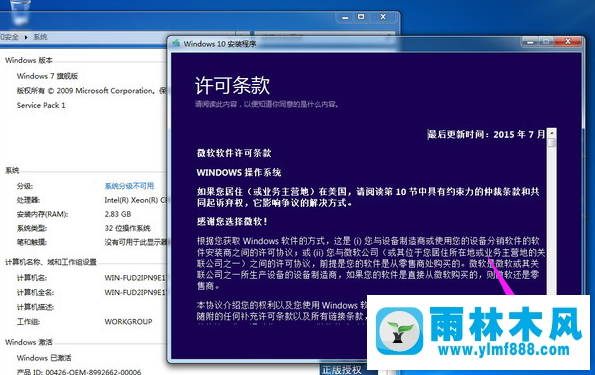
Task: Click the license text scrollbar thumb
Action: click(552, 143)
